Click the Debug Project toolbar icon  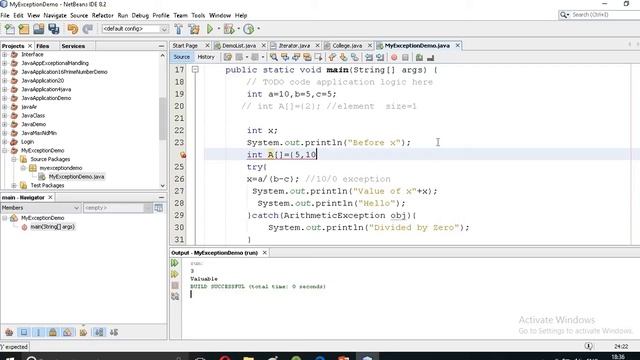(x=229, y=29)
